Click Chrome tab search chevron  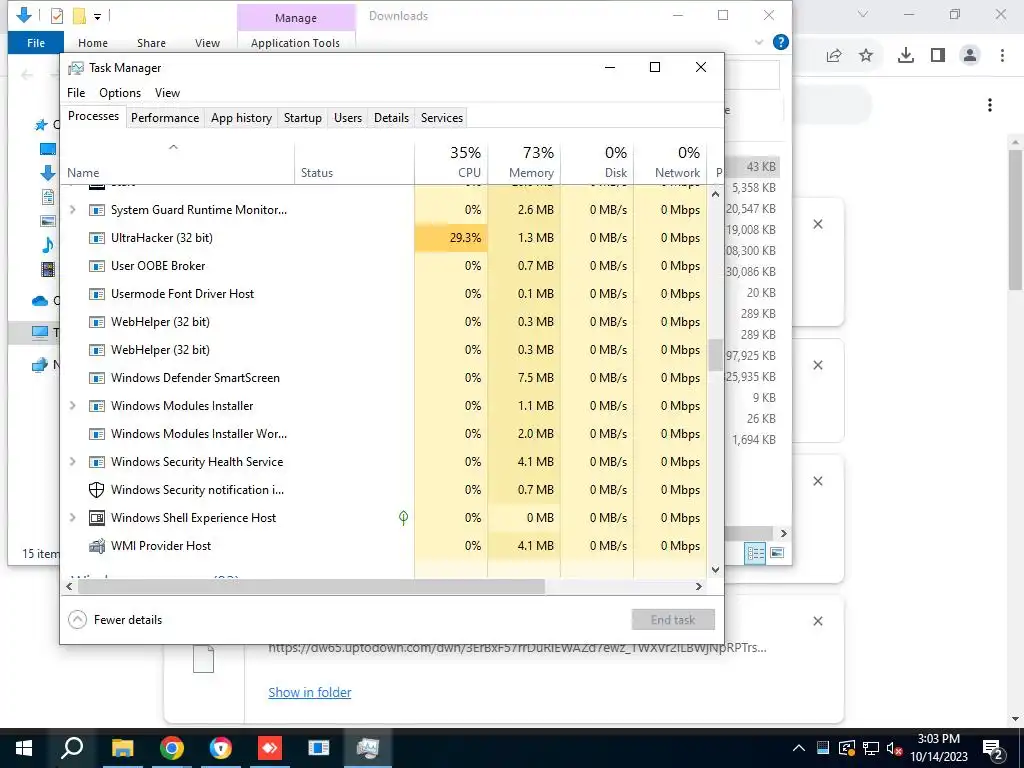point(863,14)
